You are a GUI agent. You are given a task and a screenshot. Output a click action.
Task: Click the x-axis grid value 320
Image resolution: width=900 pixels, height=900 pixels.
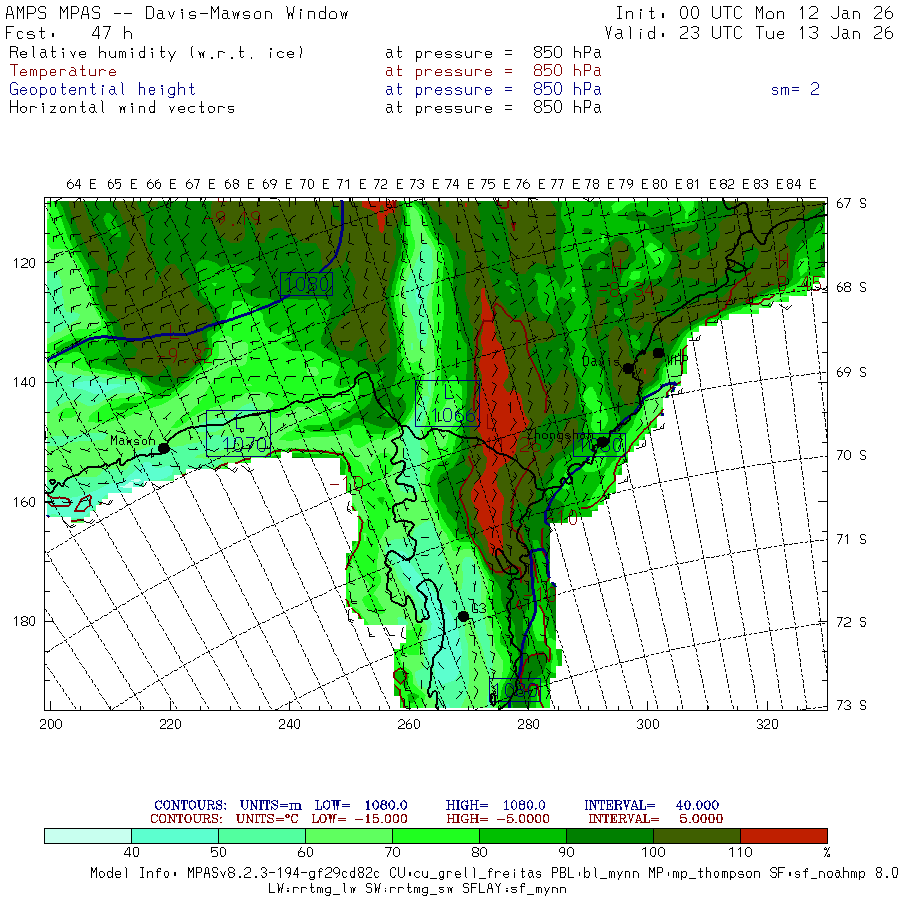coord(767,724)
